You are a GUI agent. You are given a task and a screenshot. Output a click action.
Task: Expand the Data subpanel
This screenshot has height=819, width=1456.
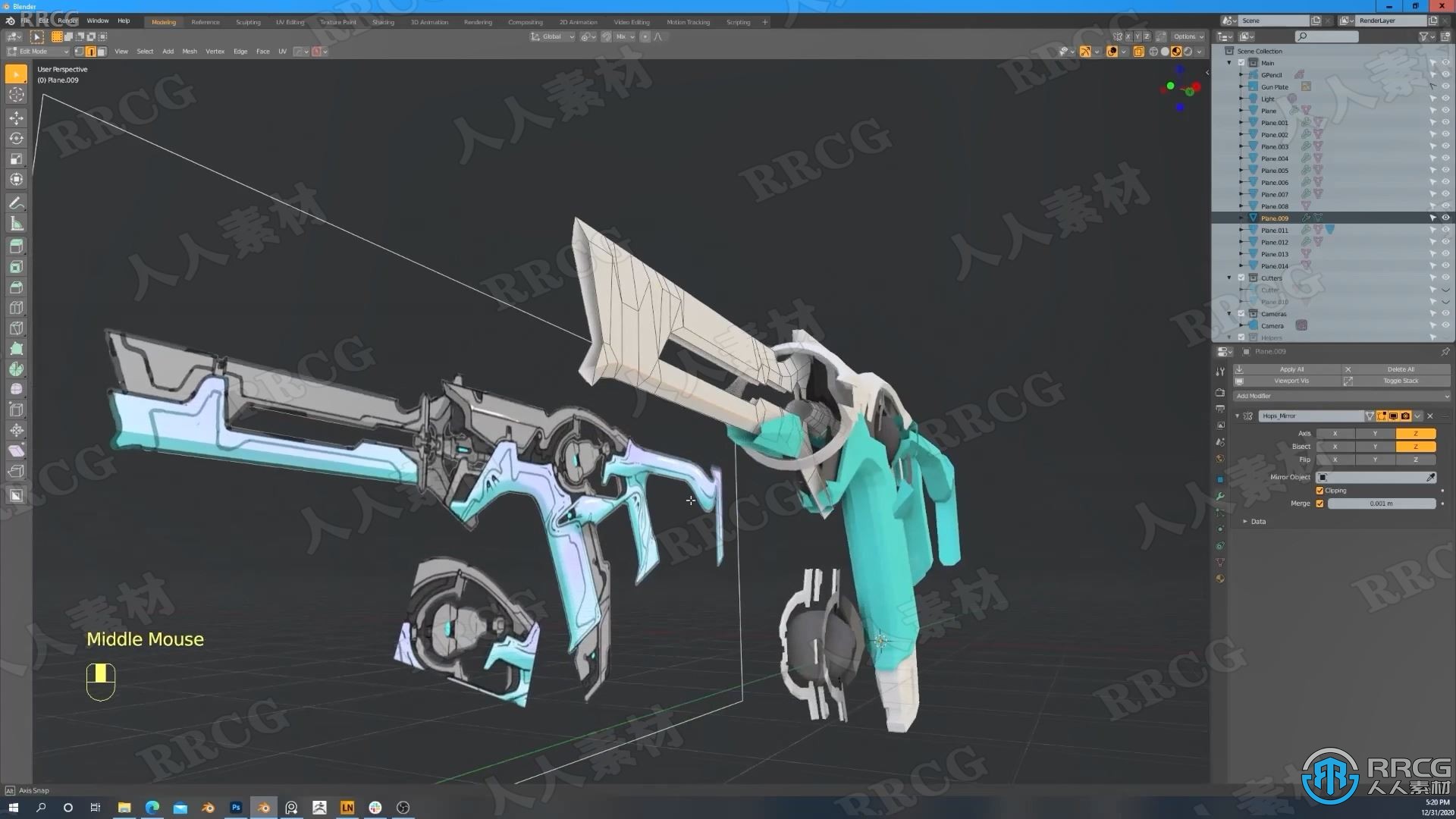click(1245, 522)
